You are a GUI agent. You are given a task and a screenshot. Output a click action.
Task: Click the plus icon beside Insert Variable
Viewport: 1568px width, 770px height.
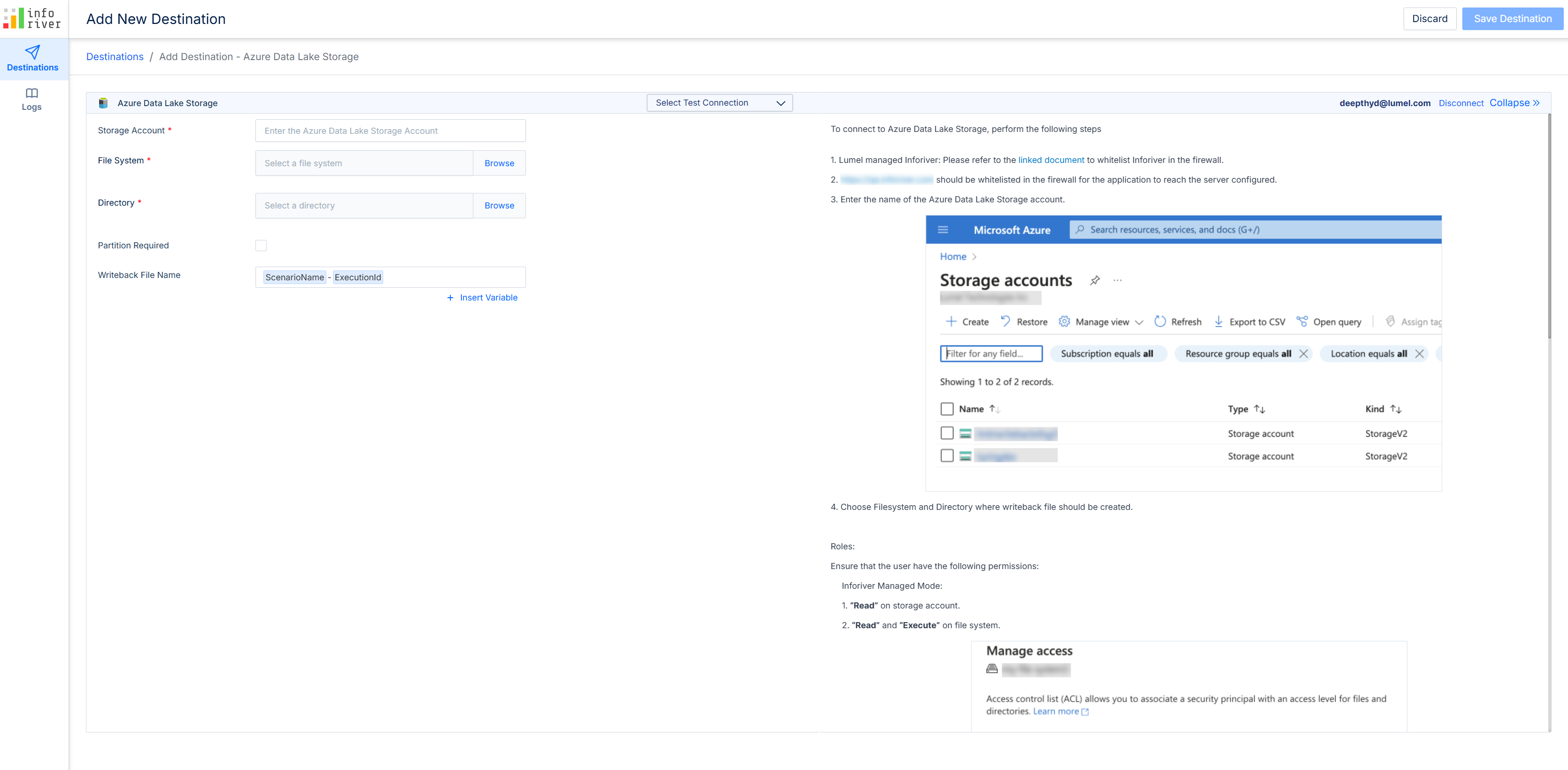coord(450,298)
